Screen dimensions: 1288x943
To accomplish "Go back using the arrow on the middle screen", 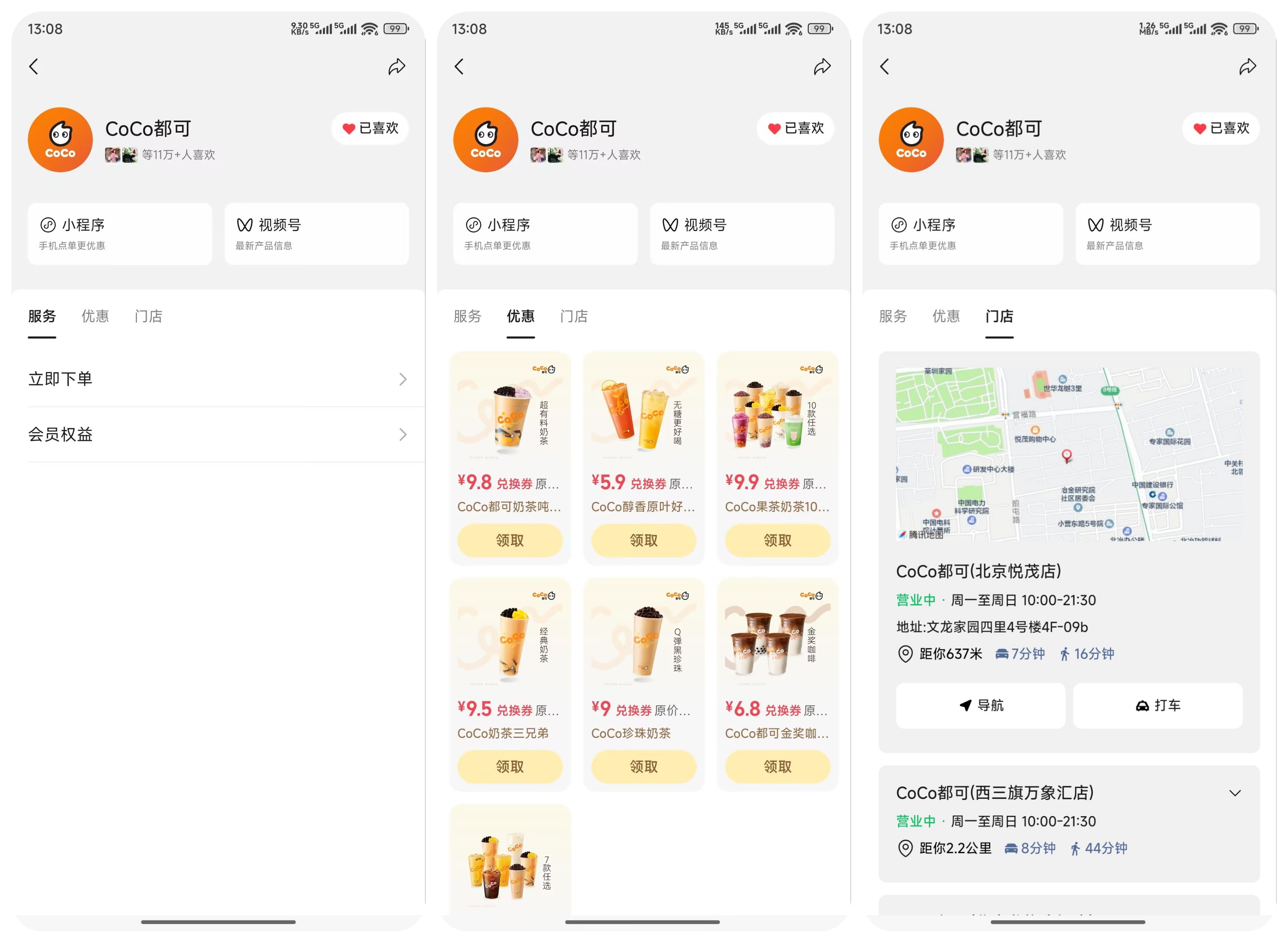I will [459, 67].
